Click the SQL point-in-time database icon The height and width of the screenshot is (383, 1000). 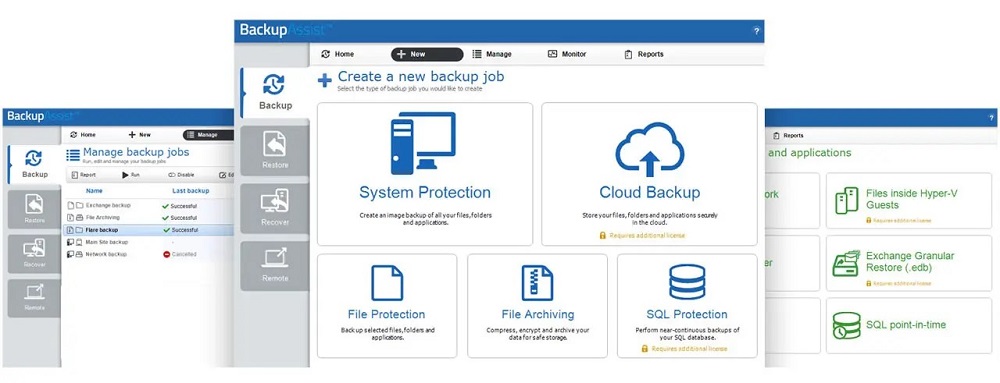846,325
